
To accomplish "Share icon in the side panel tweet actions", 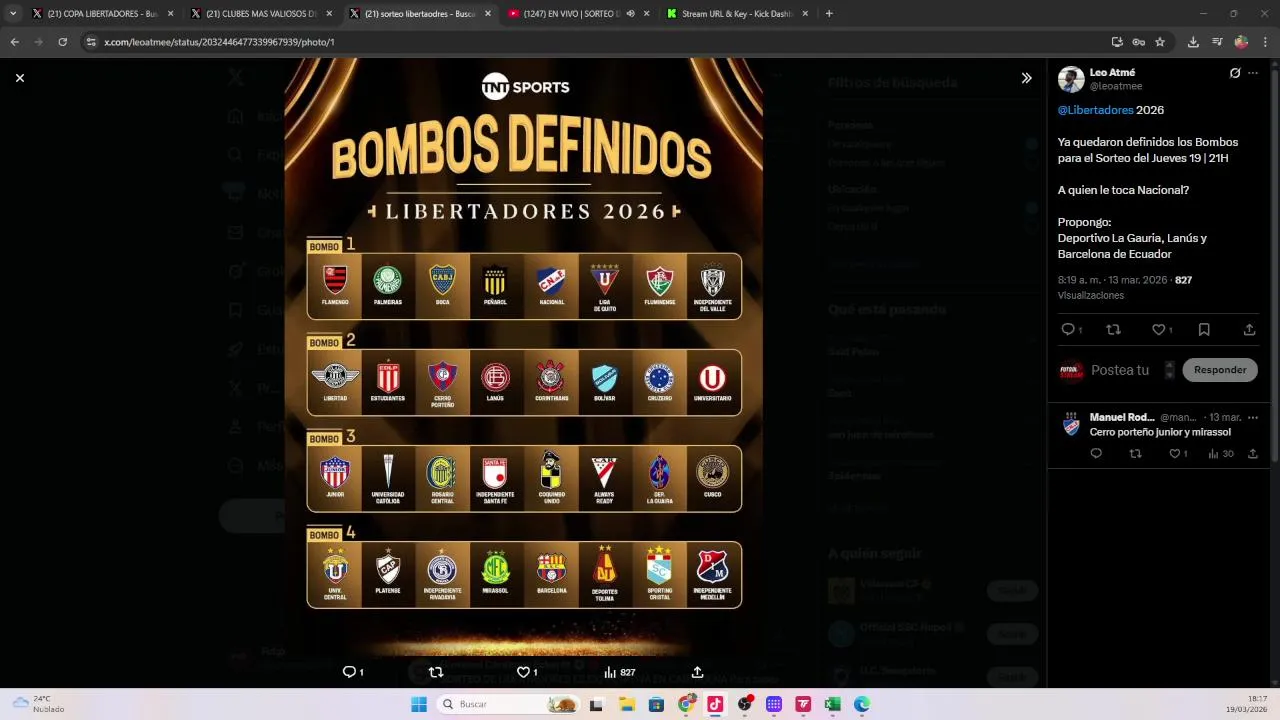I will click(1249, 329).
